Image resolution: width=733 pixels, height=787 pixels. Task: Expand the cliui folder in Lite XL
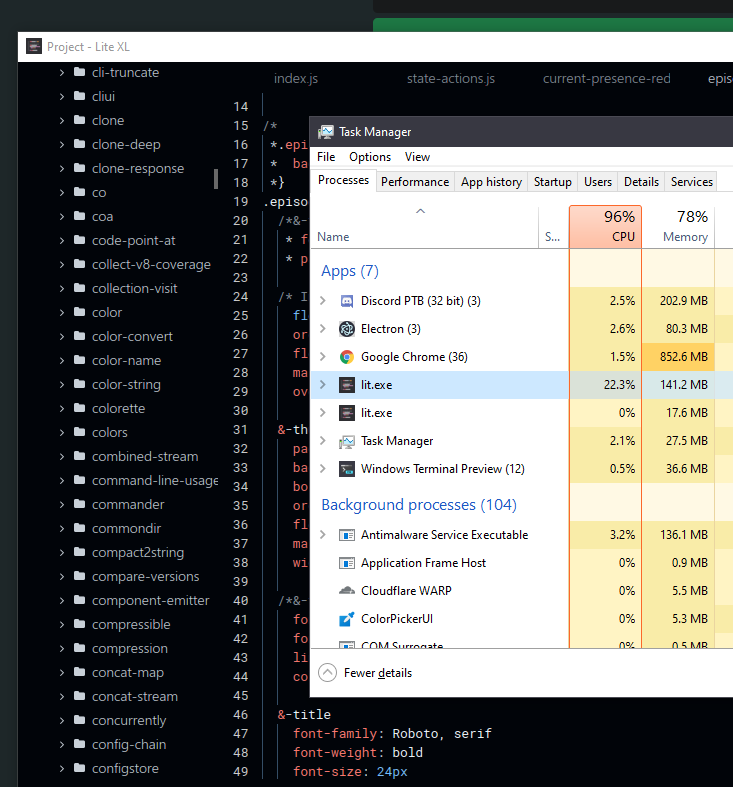pos(62,96)
